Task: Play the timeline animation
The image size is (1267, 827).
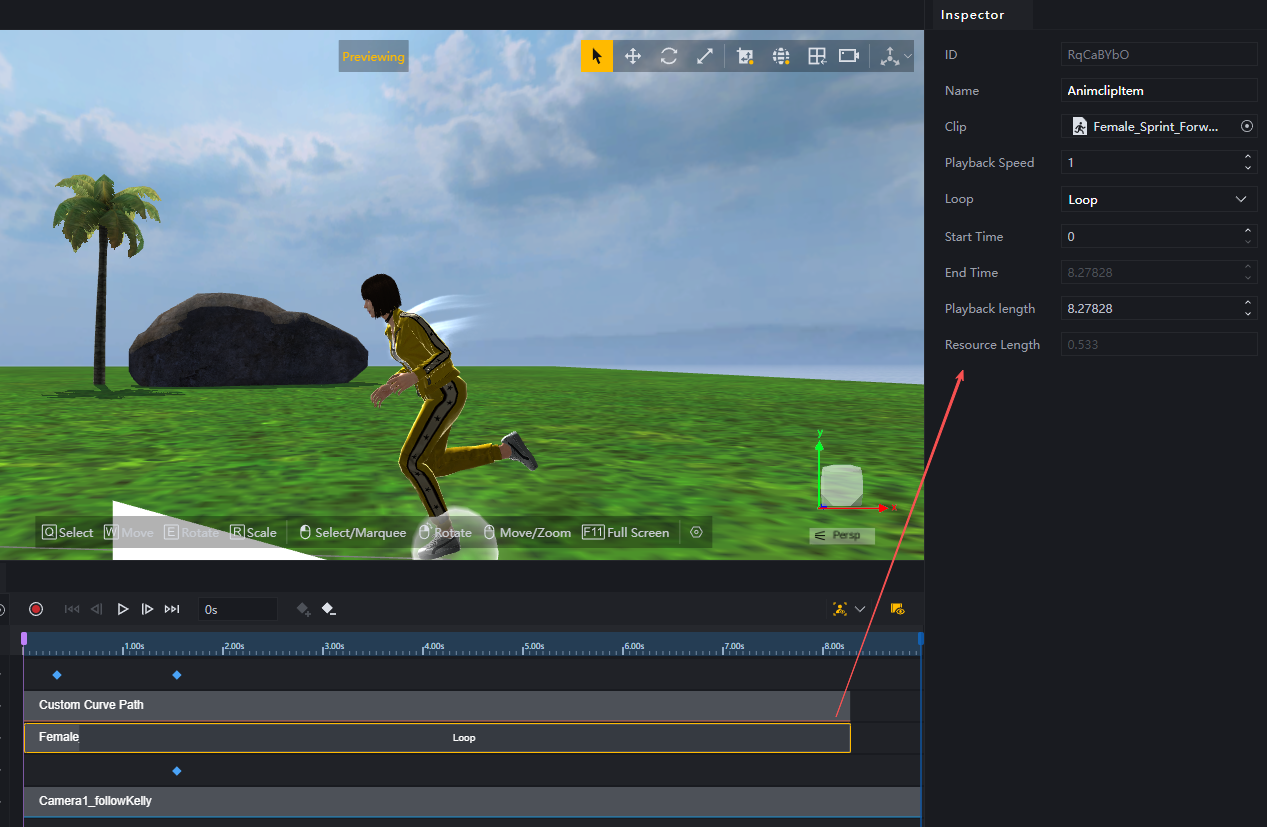Action: coord(123,609)
